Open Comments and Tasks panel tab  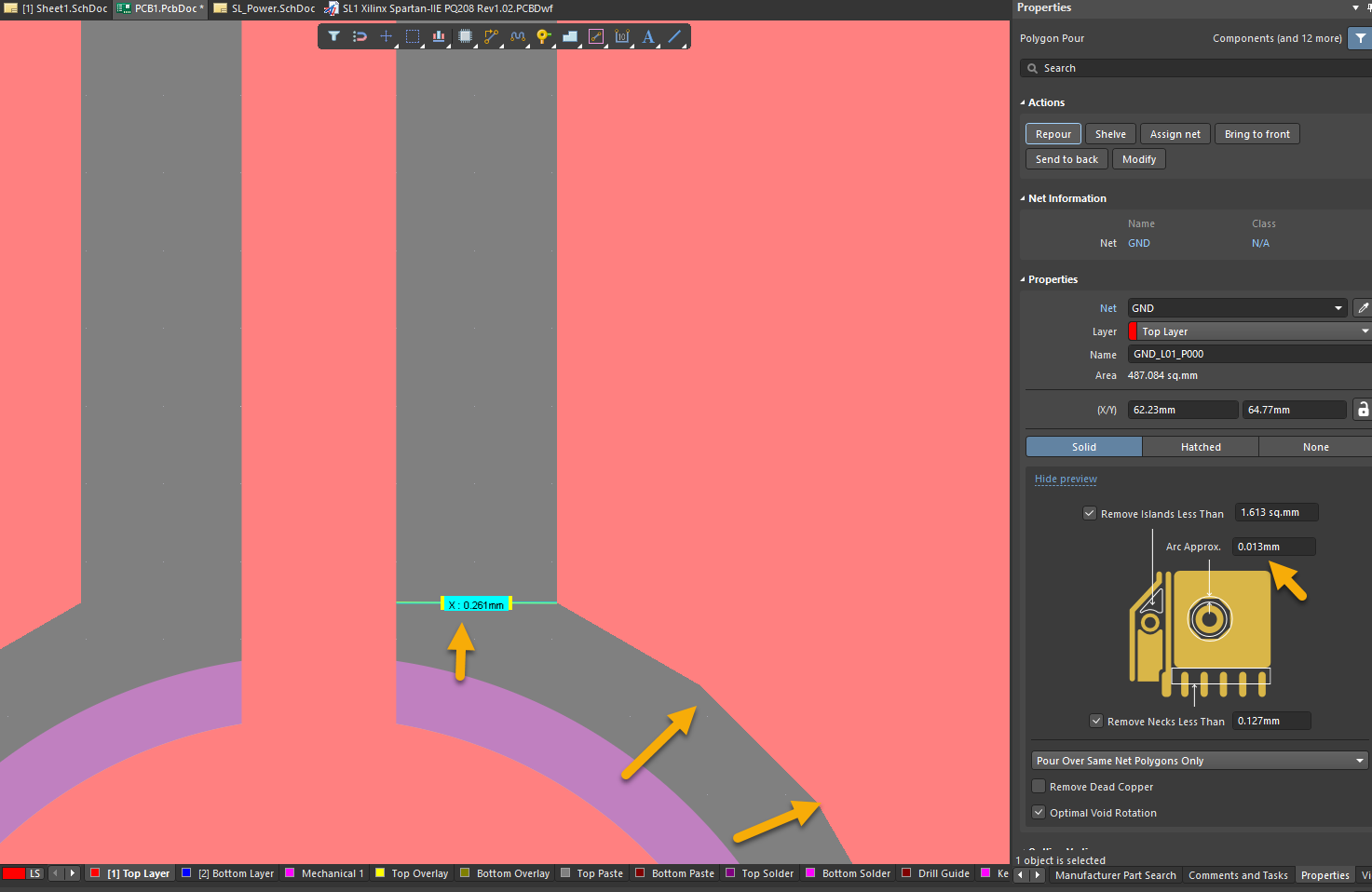(x=1238, y=875)
